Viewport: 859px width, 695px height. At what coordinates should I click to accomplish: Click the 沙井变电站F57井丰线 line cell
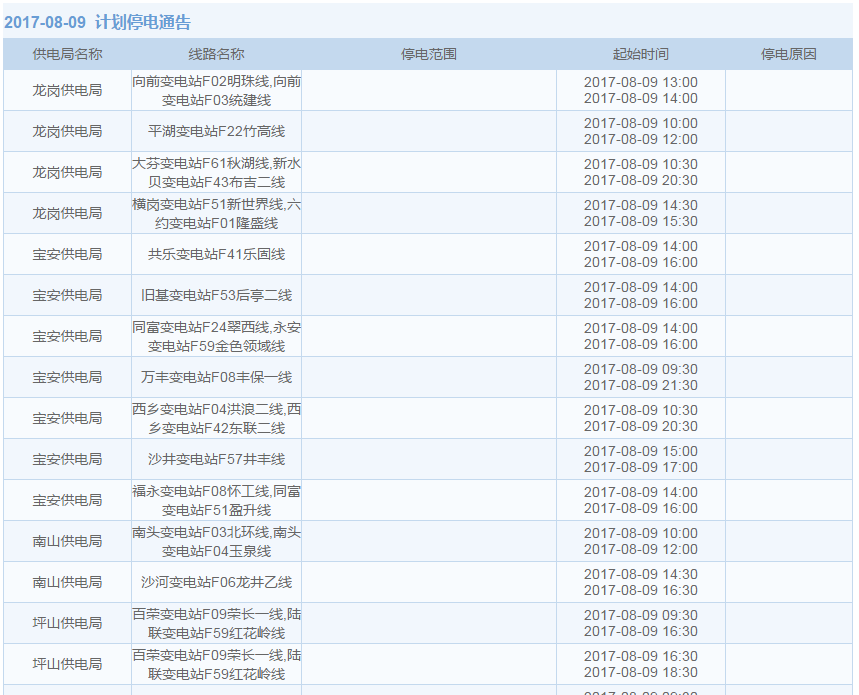click(x=216, y=459)
